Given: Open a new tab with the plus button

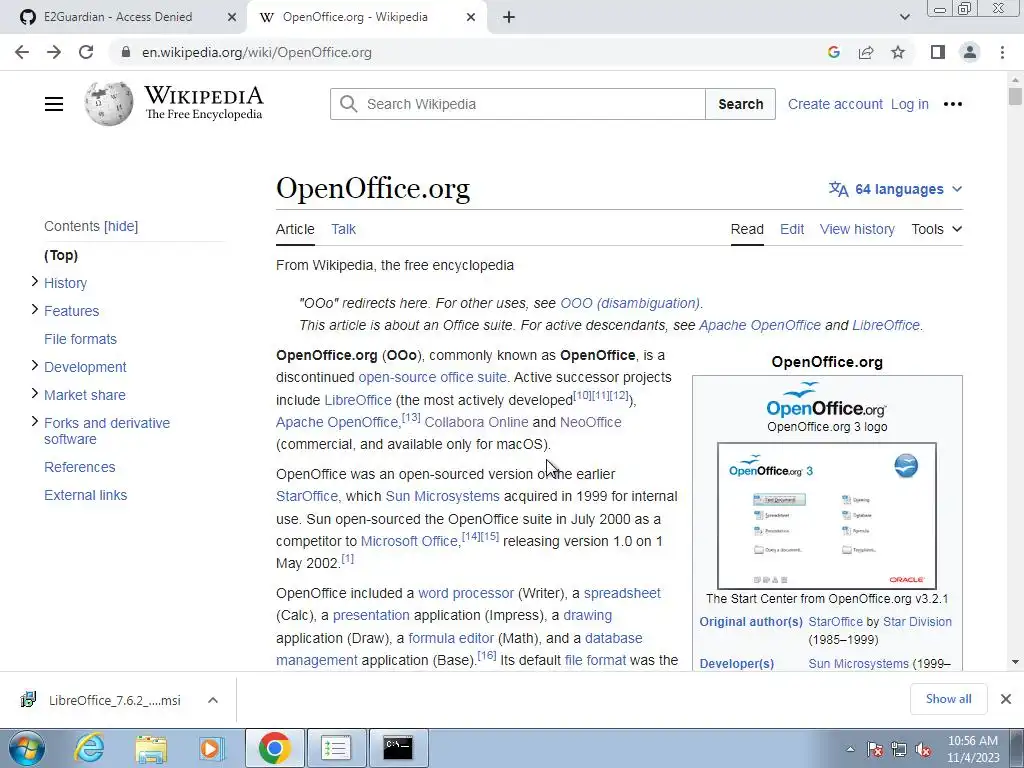Looking at the screenshot, I should (x=509, y=17).
